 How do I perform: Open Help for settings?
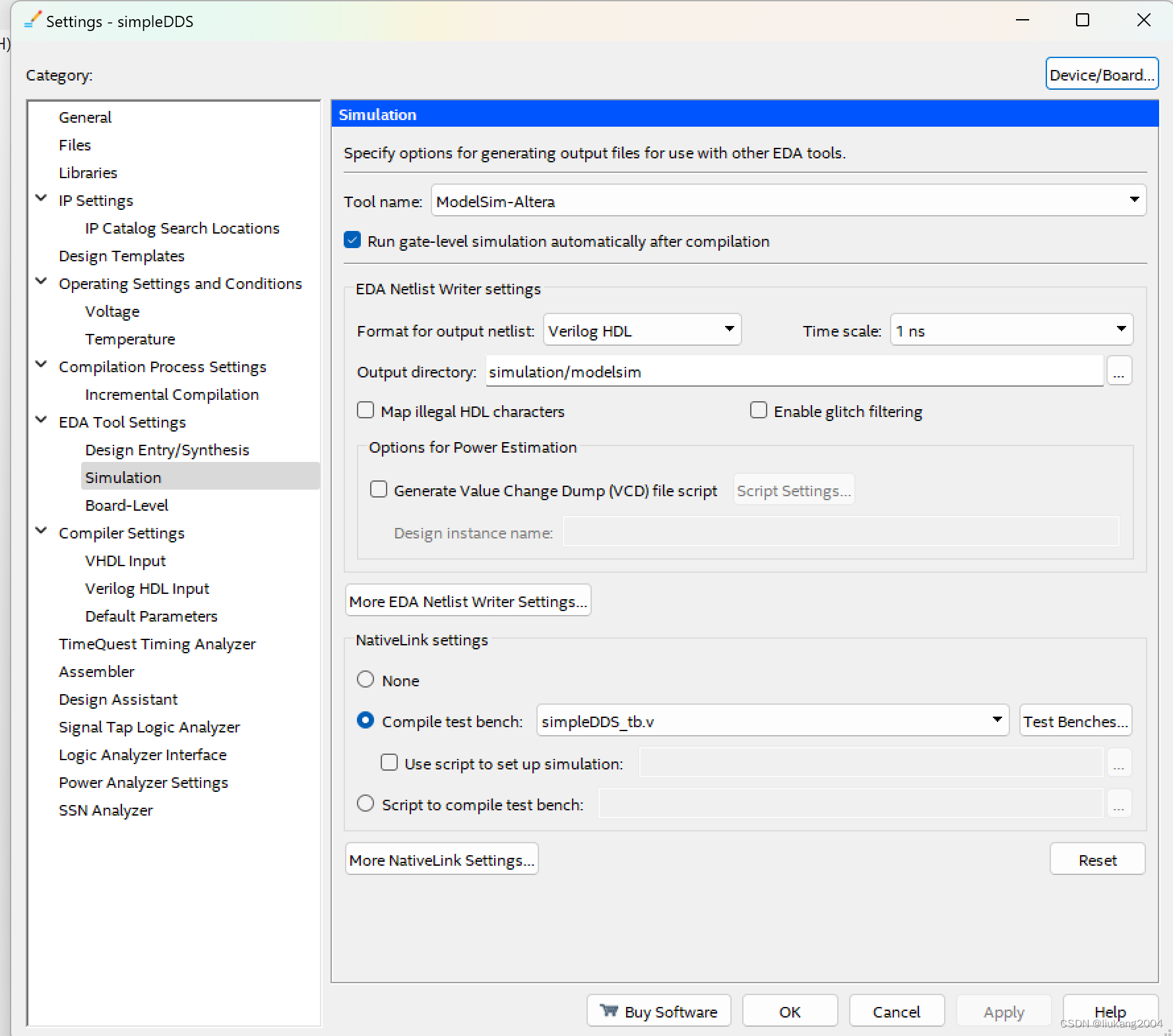(x=1110, y=1011)
